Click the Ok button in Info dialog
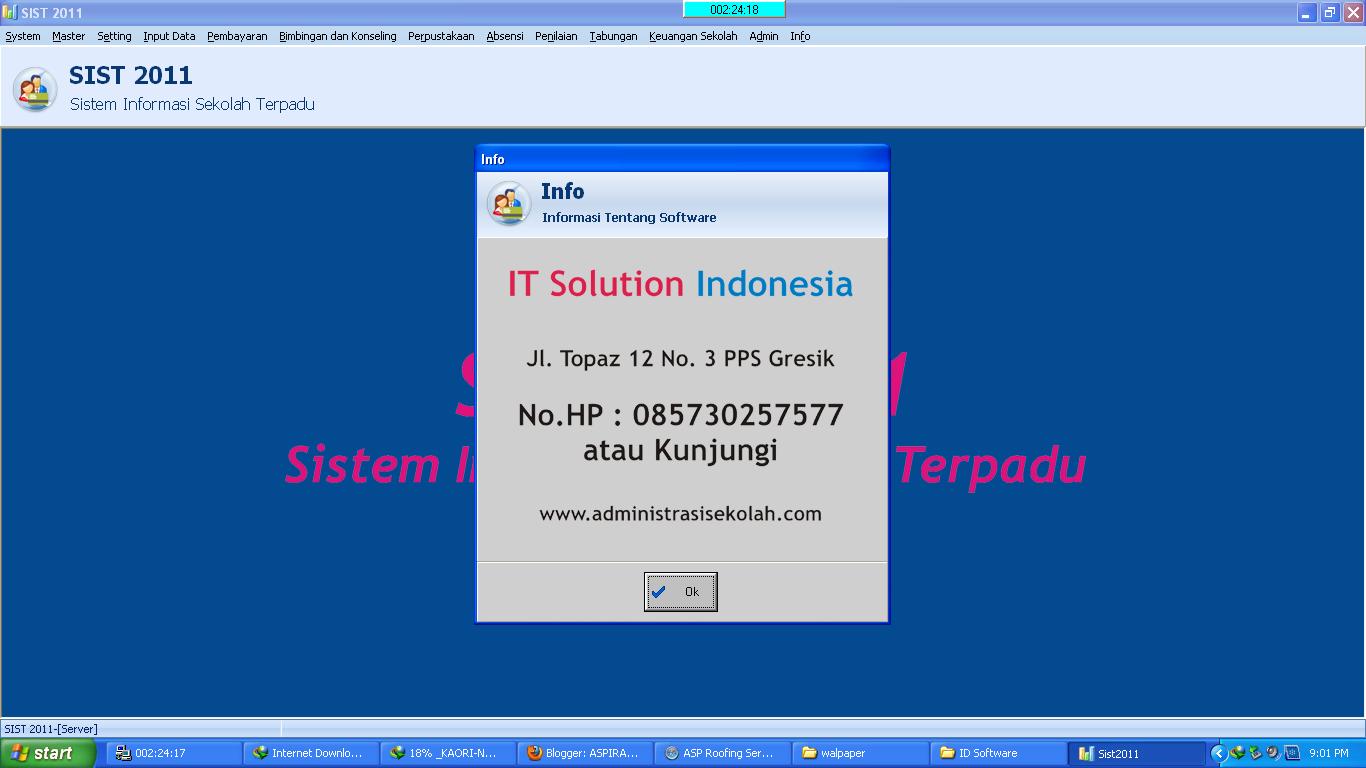This screenshot has width=1366, height=768. point(680,592)
